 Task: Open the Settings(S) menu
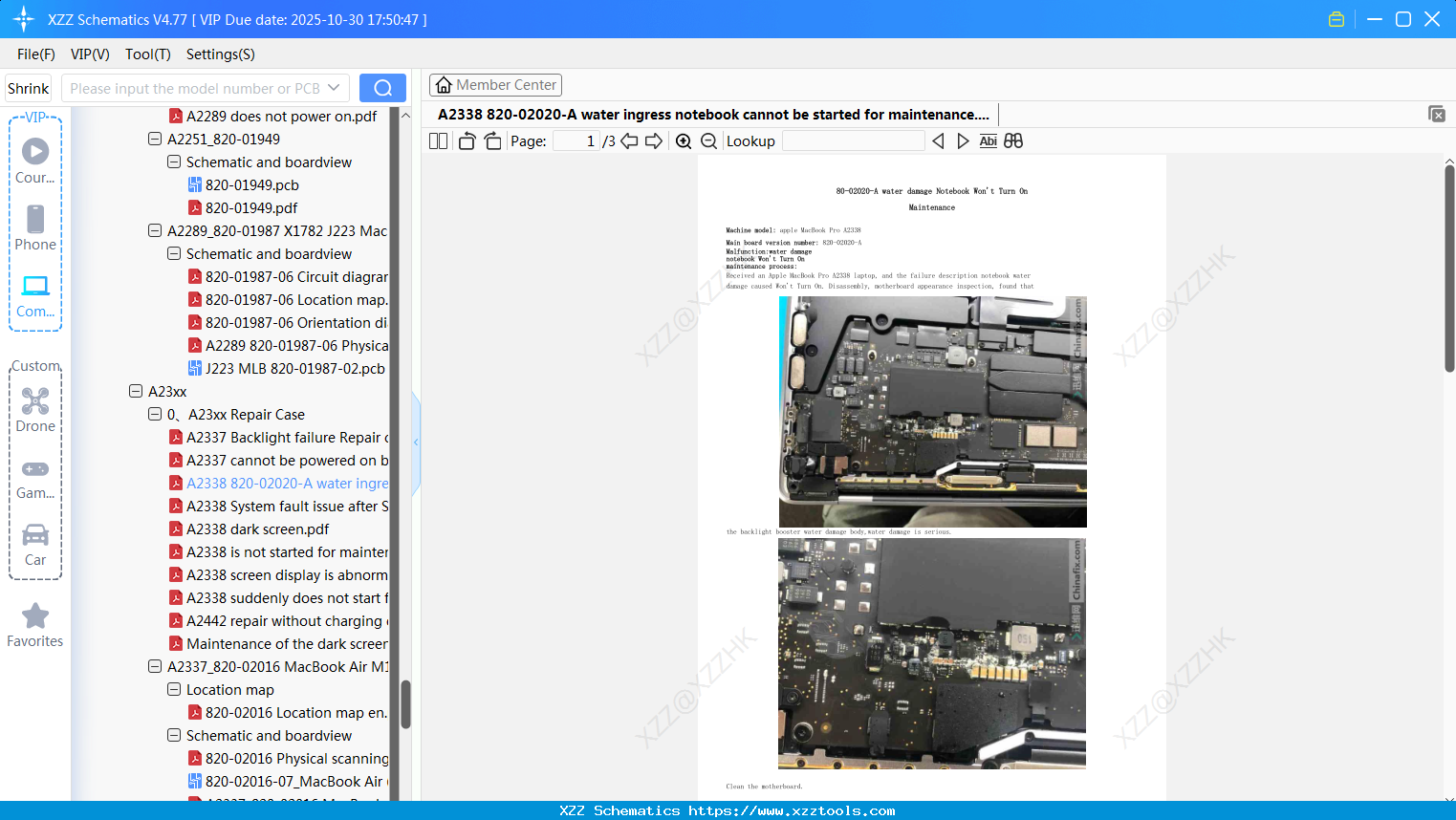pos(221,54)
